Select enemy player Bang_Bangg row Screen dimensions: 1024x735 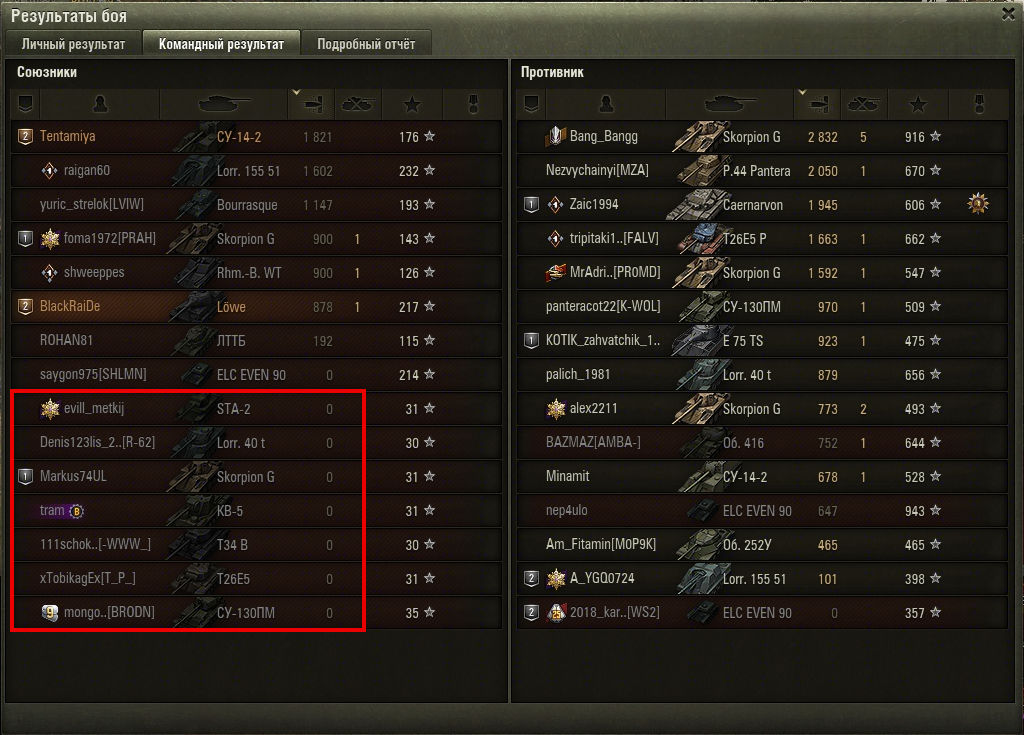pos(762,137)
